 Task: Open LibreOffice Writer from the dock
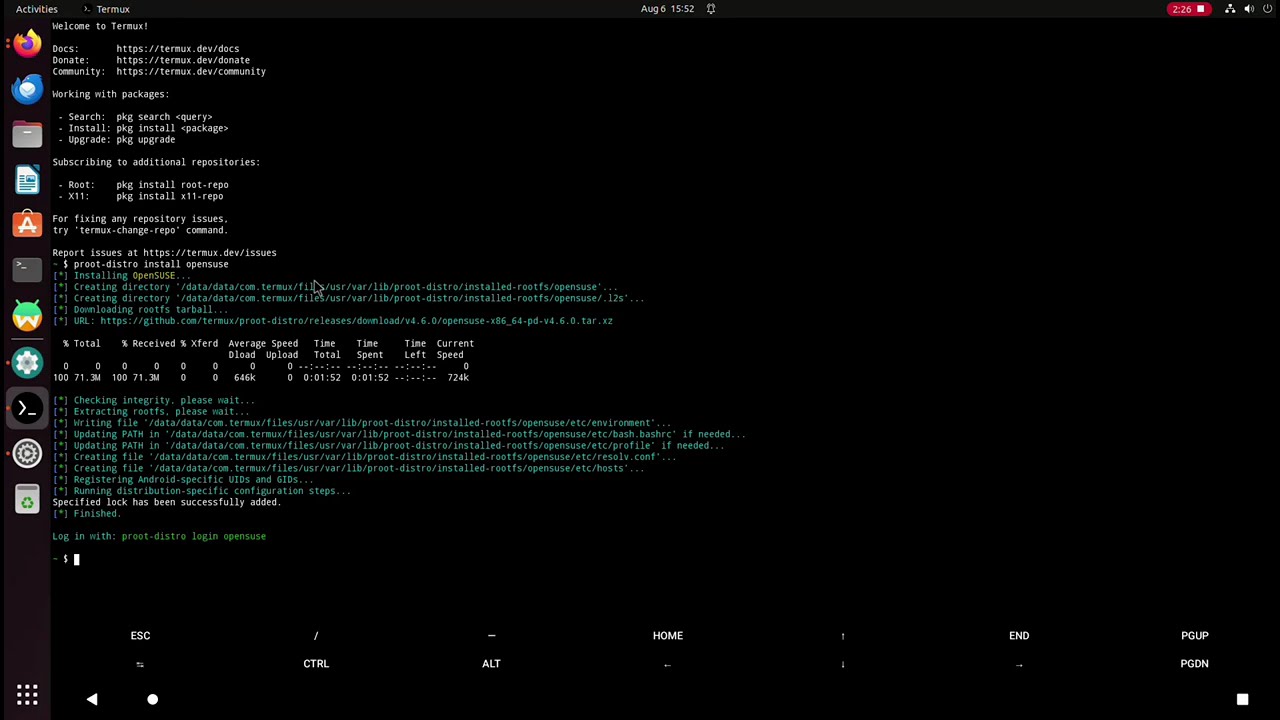[x=27, y=180]
